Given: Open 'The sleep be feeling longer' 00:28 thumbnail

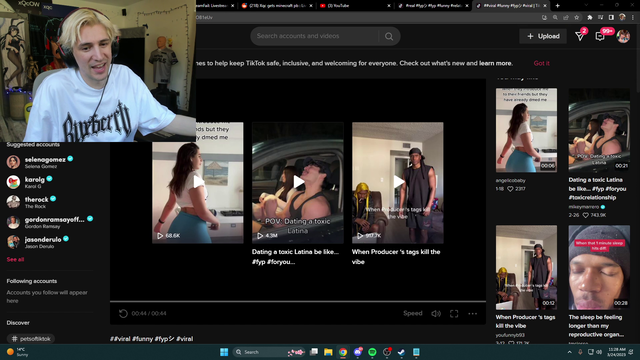Looking at the screenshot, I should 599,267.
